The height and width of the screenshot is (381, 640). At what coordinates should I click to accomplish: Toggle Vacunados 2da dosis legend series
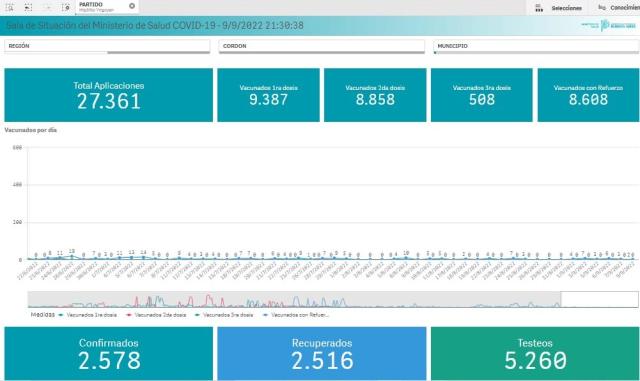(x=160, y=315)
